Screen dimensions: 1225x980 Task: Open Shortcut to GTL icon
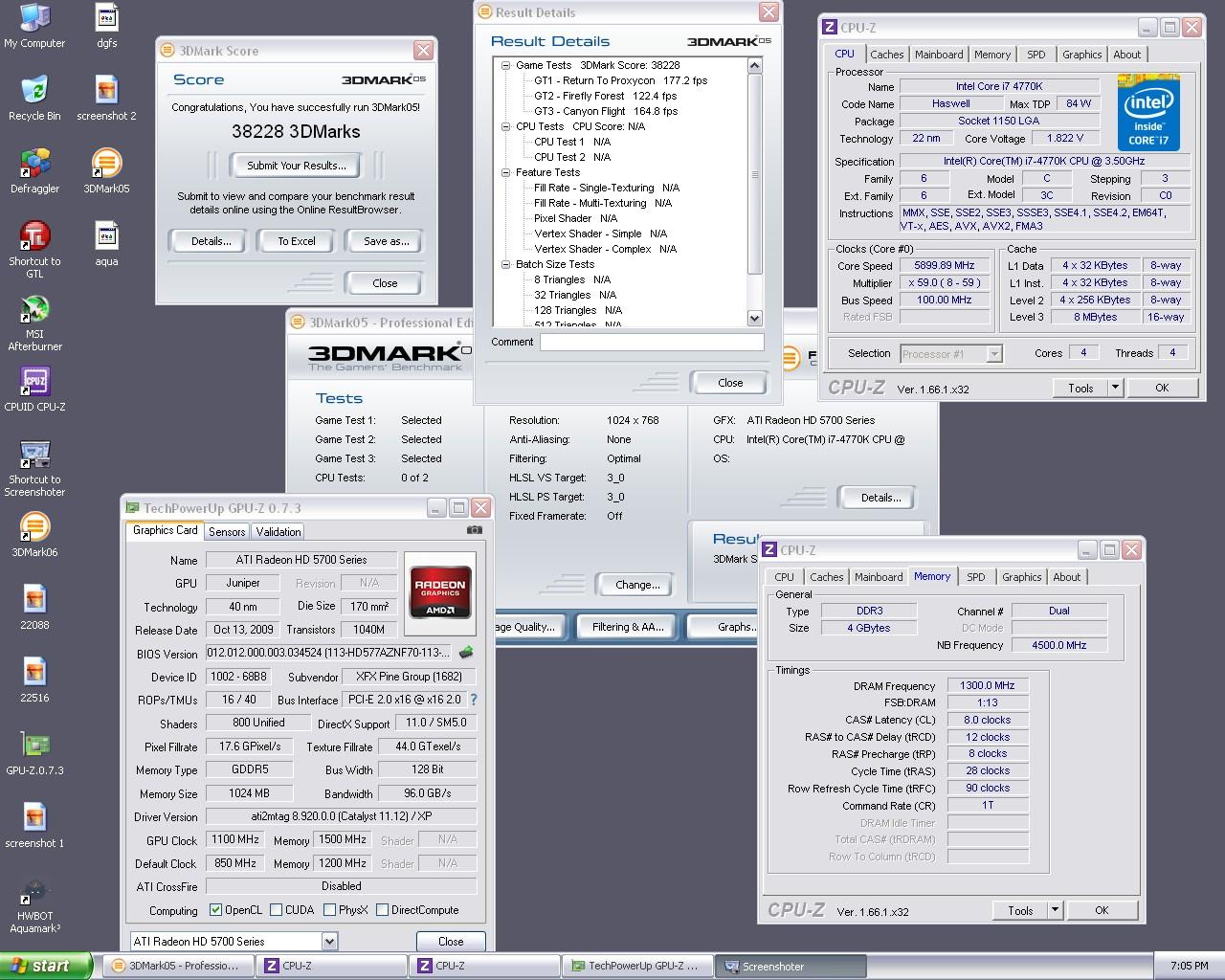(x=34, y=250)
